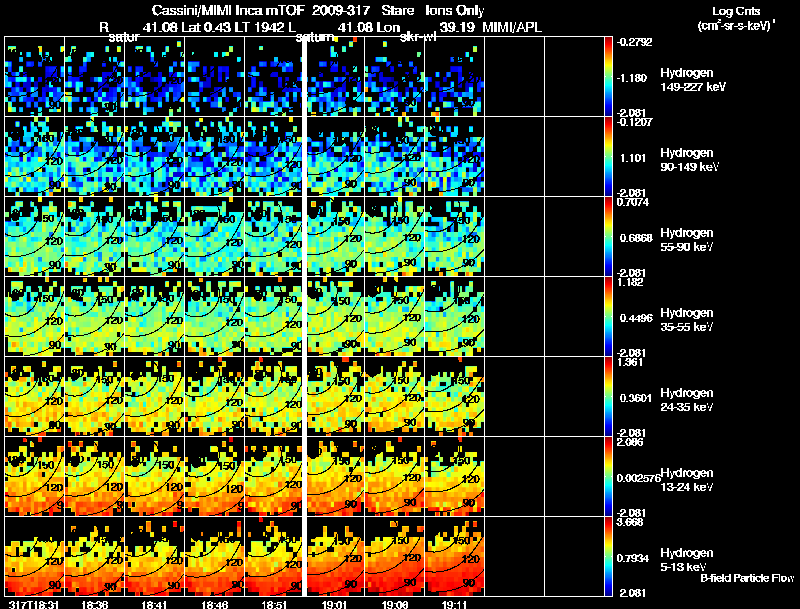Click the 0.6868 color scale value
The height and width of the screenshot is (609, 800).
(x=636, y=238)
